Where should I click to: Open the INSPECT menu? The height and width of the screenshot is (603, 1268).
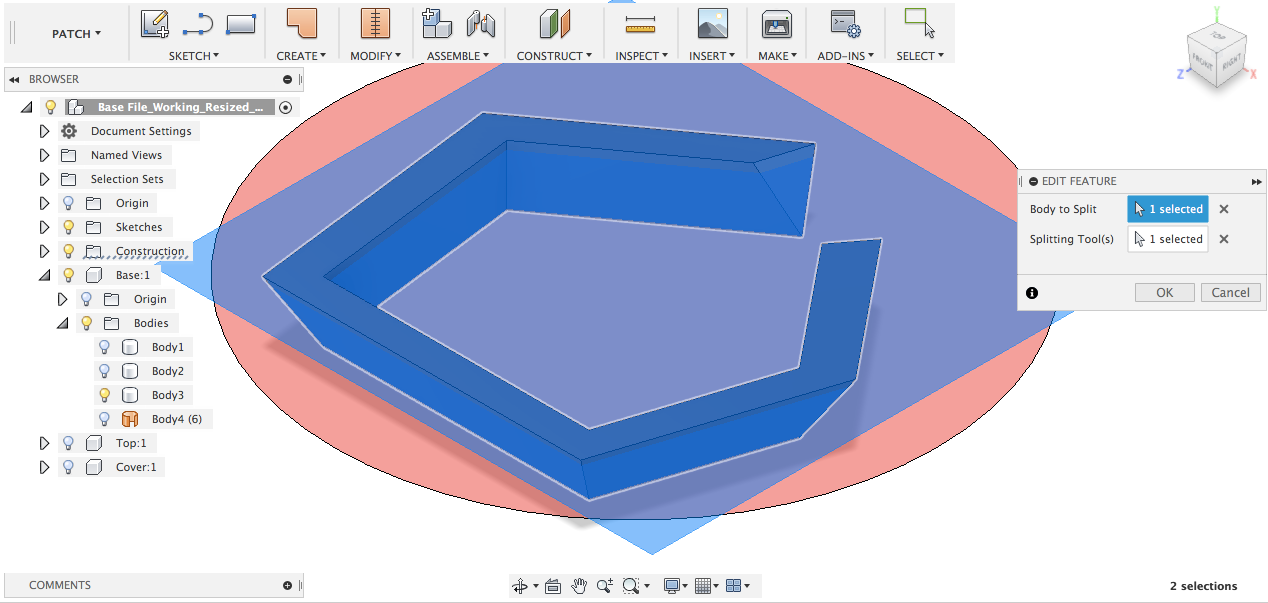pyautogui.click(x=641, y=56)
